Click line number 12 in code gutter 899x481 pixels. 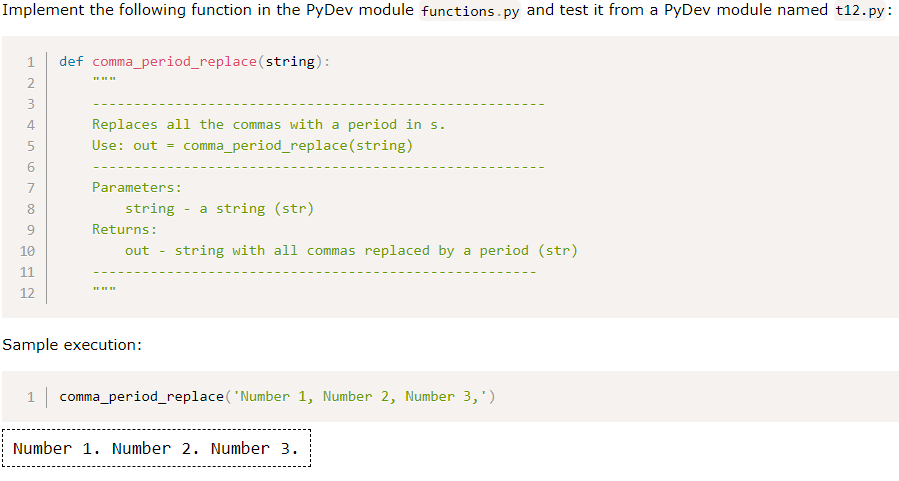point(27,293)
